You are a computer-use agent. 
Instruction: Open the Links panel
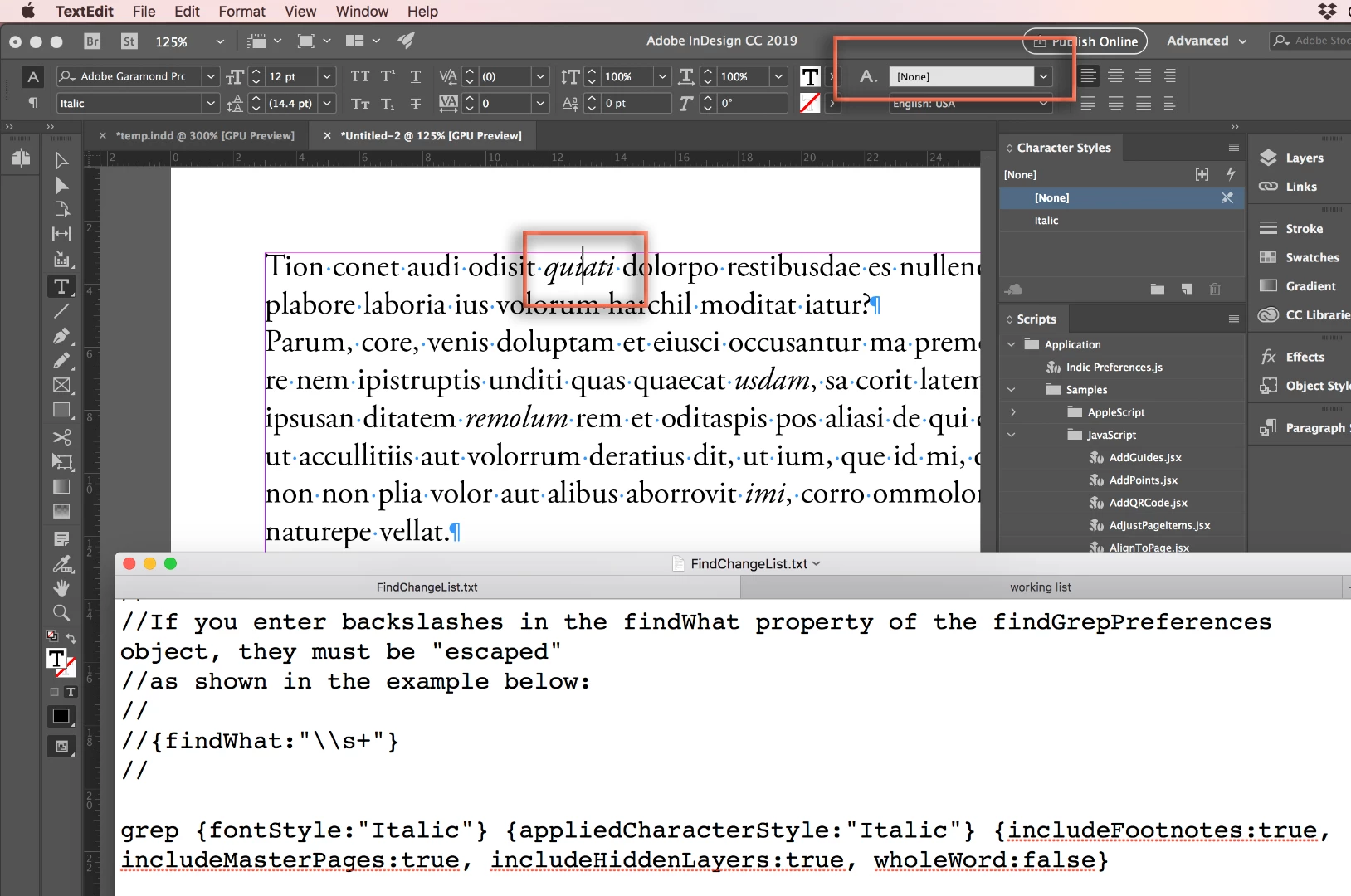pos(1289,187)
